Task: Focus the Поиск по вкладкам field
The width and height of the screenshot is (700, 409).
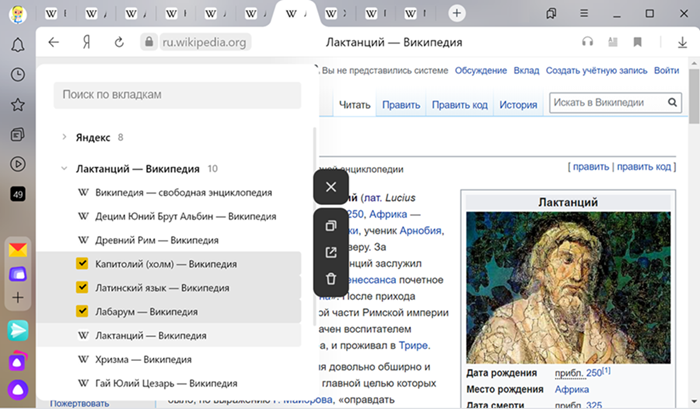Action: pos(177,95)
